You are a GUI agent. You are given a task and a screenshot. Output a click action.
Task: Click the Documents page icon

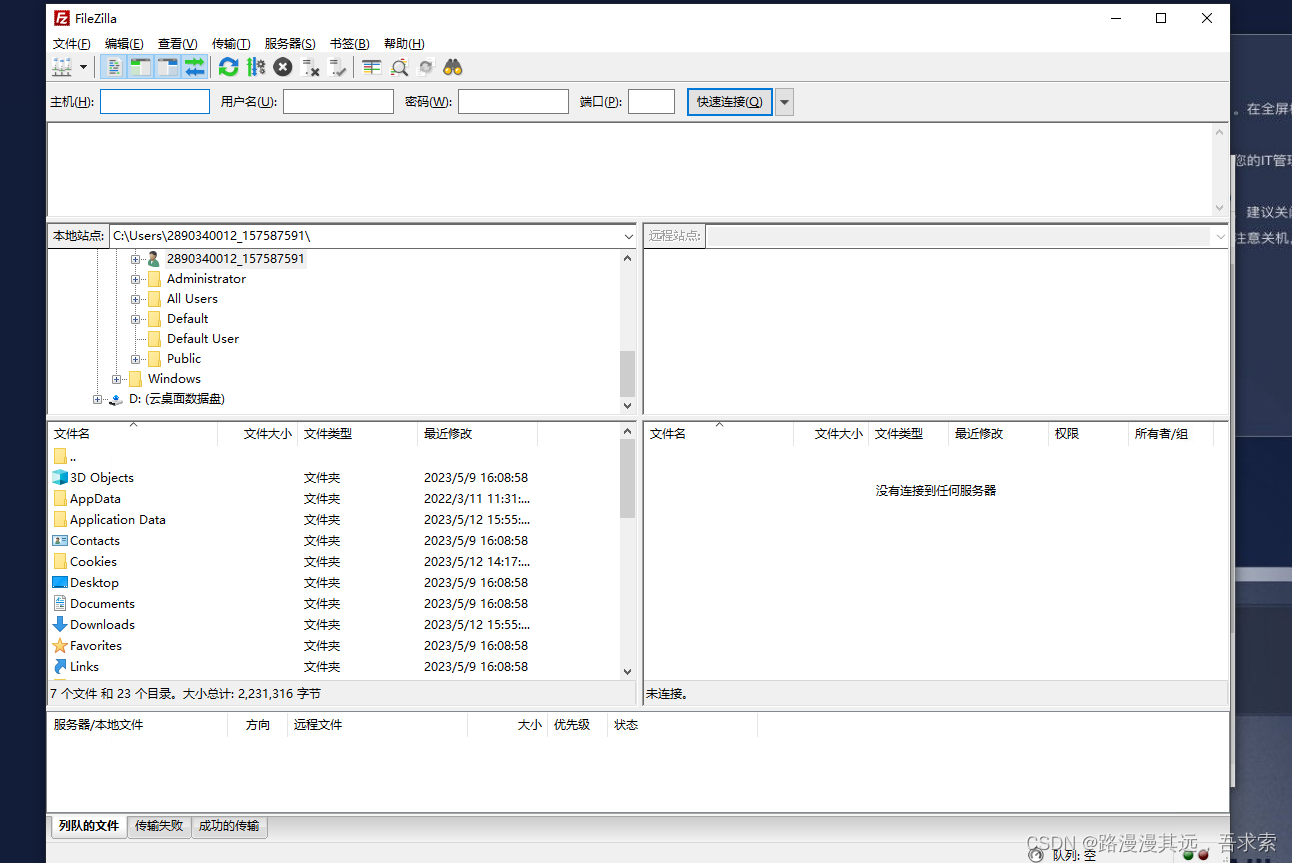(60, 603)
